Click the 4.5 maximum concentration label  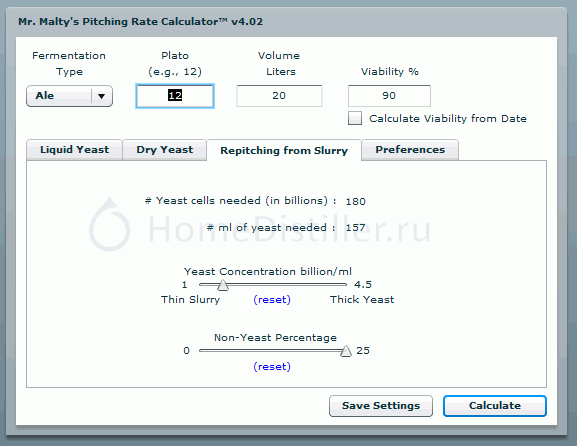[363, 284]
